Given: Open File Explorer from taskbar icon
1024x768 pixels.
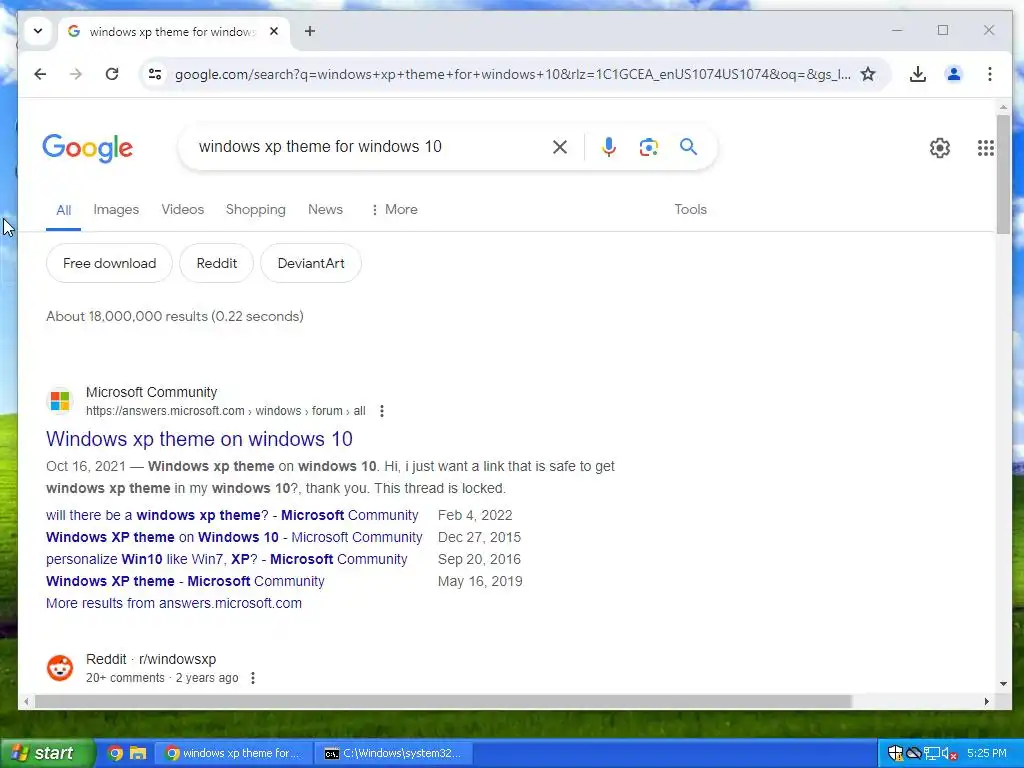Looking at the screenshot, I should 138,753.
